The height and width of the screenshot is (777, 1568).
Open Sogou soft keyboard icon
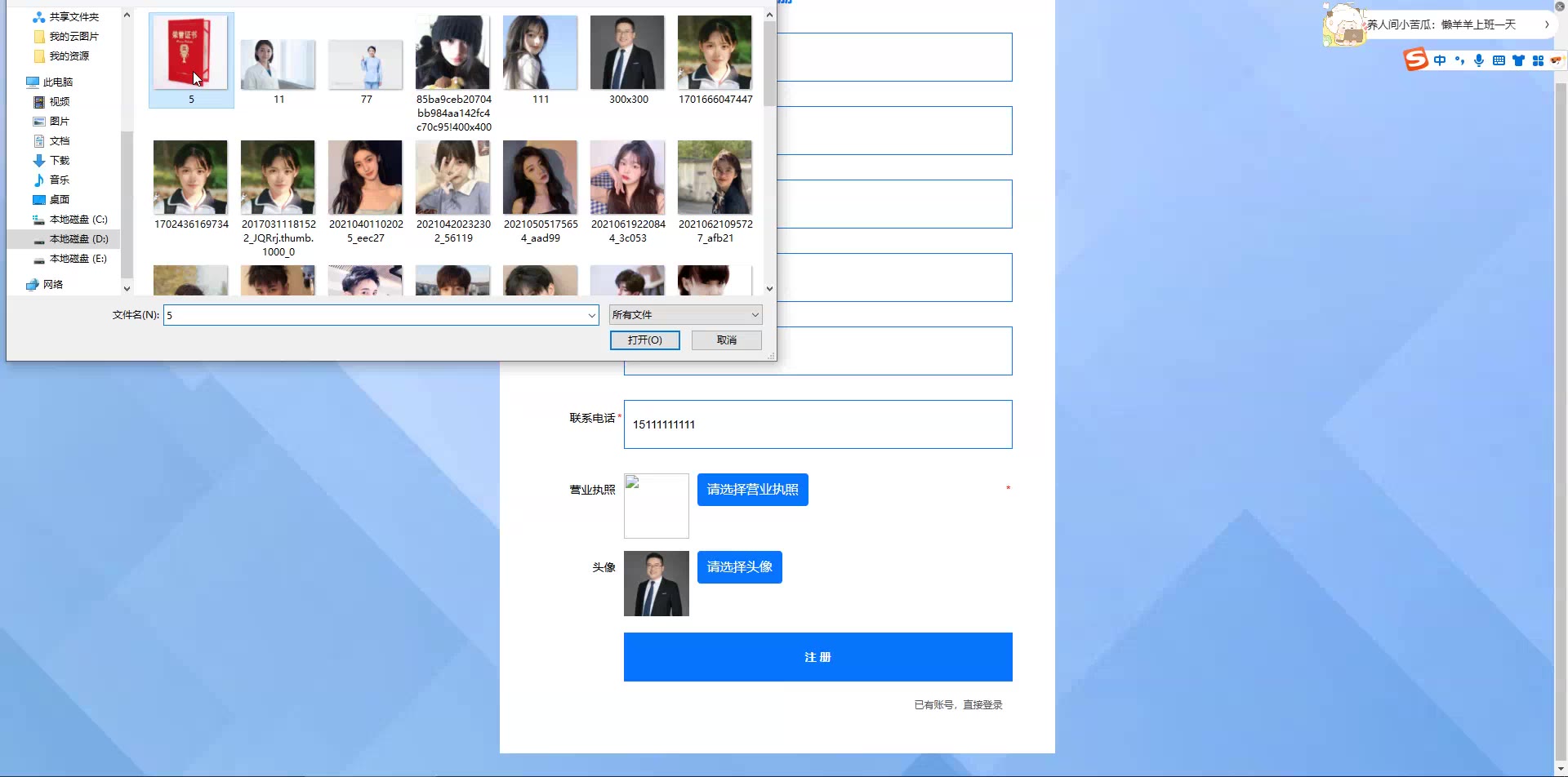(1499, 60)
